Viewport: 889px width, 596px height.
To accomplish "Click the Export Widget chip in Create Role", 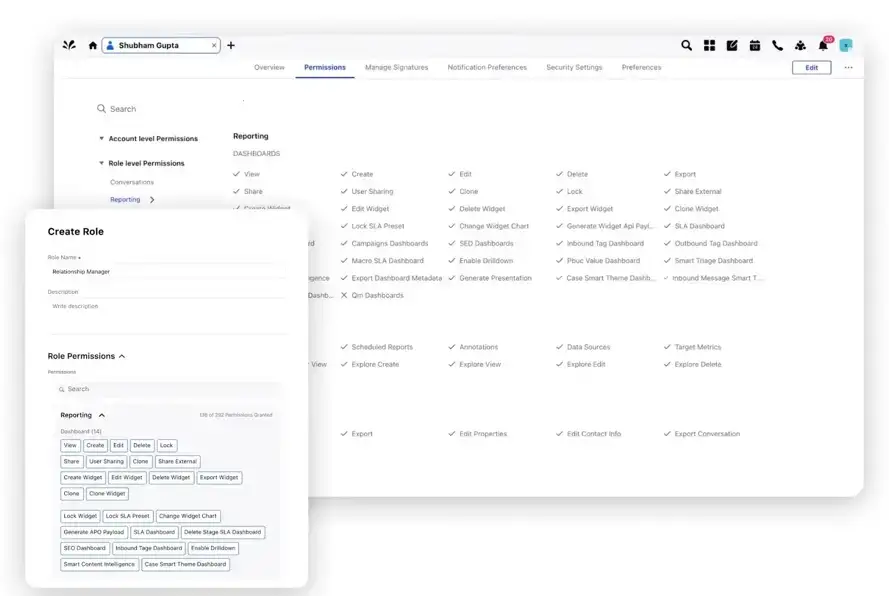I will [219, 477].
